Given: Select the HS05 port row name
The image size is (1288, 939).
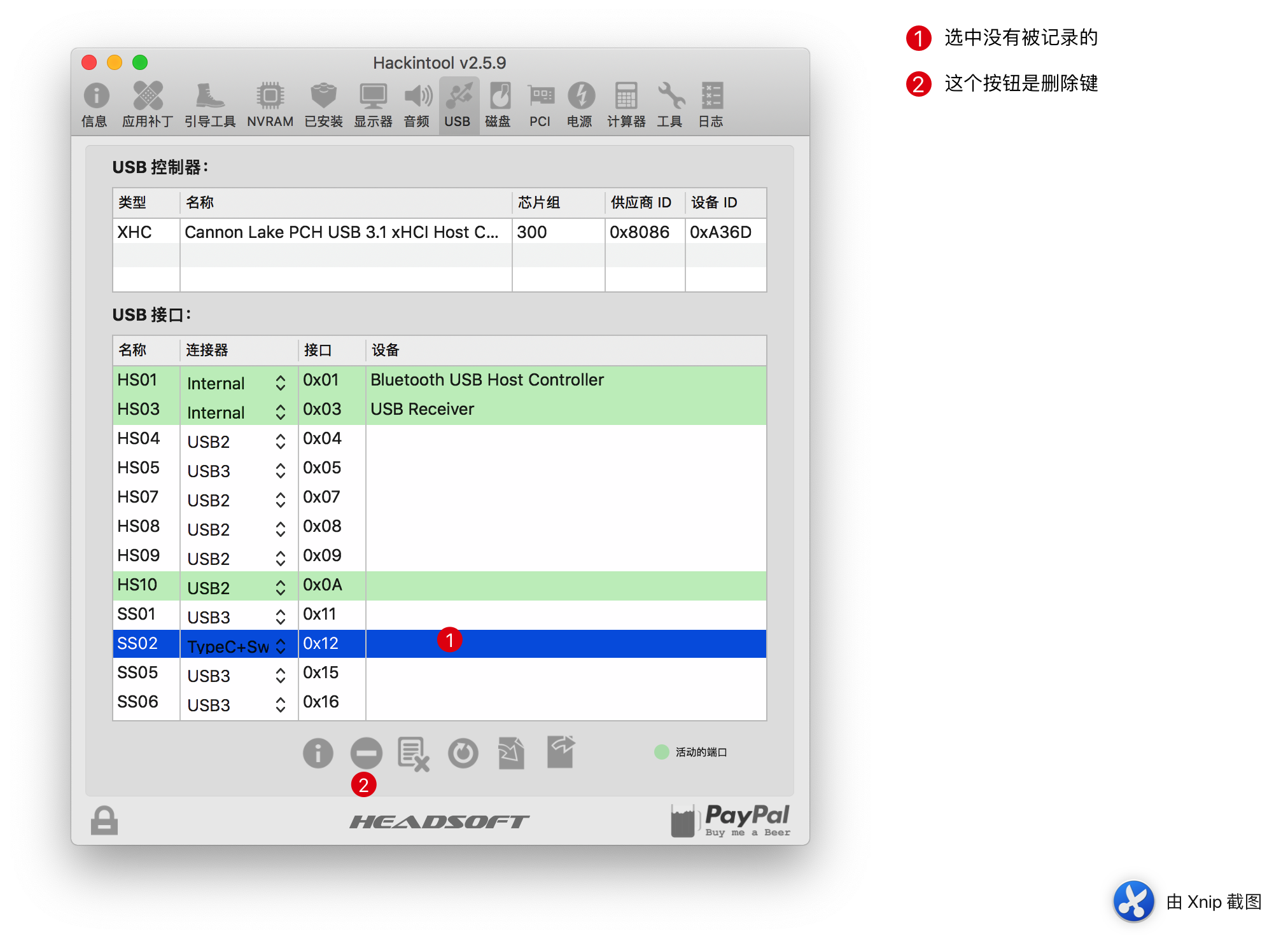Looking at the screenshot, I should click(x=138, y=468).
